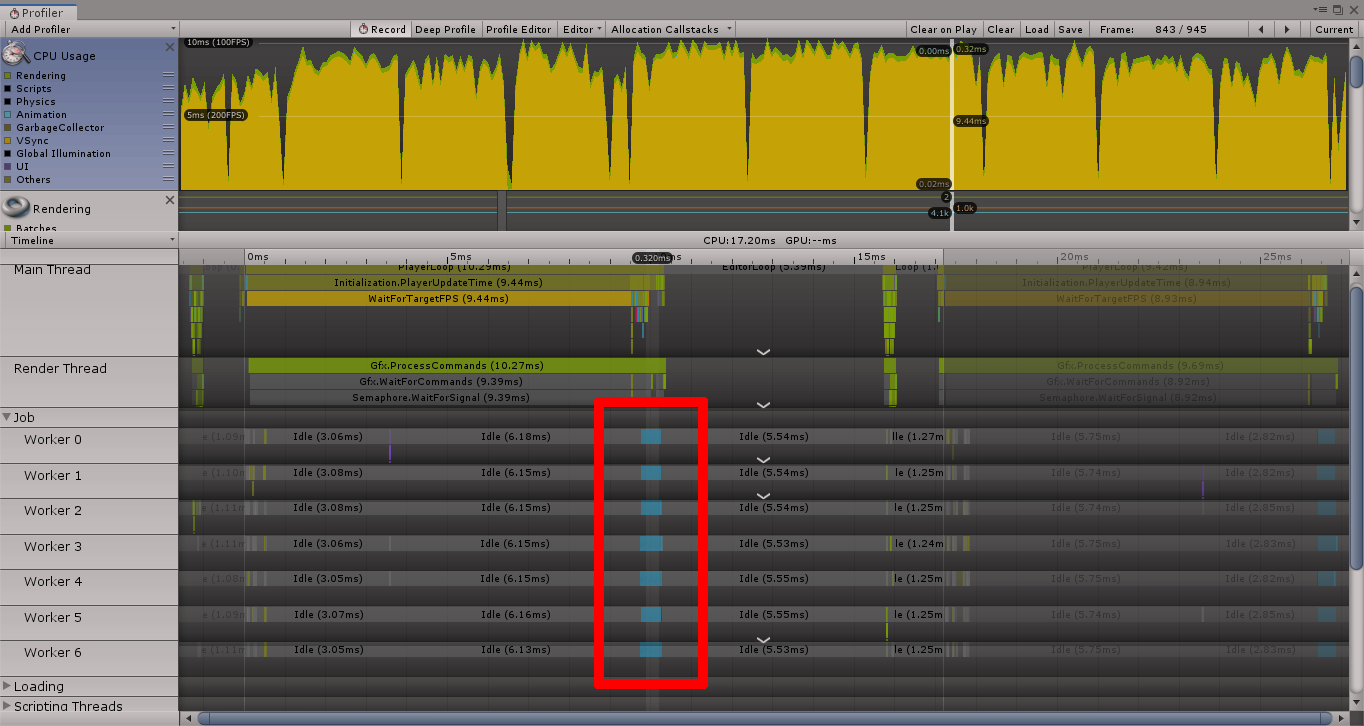Close the CPU Usage profiler module
The height and width of the screenshot is (726, 1364).
169,47
